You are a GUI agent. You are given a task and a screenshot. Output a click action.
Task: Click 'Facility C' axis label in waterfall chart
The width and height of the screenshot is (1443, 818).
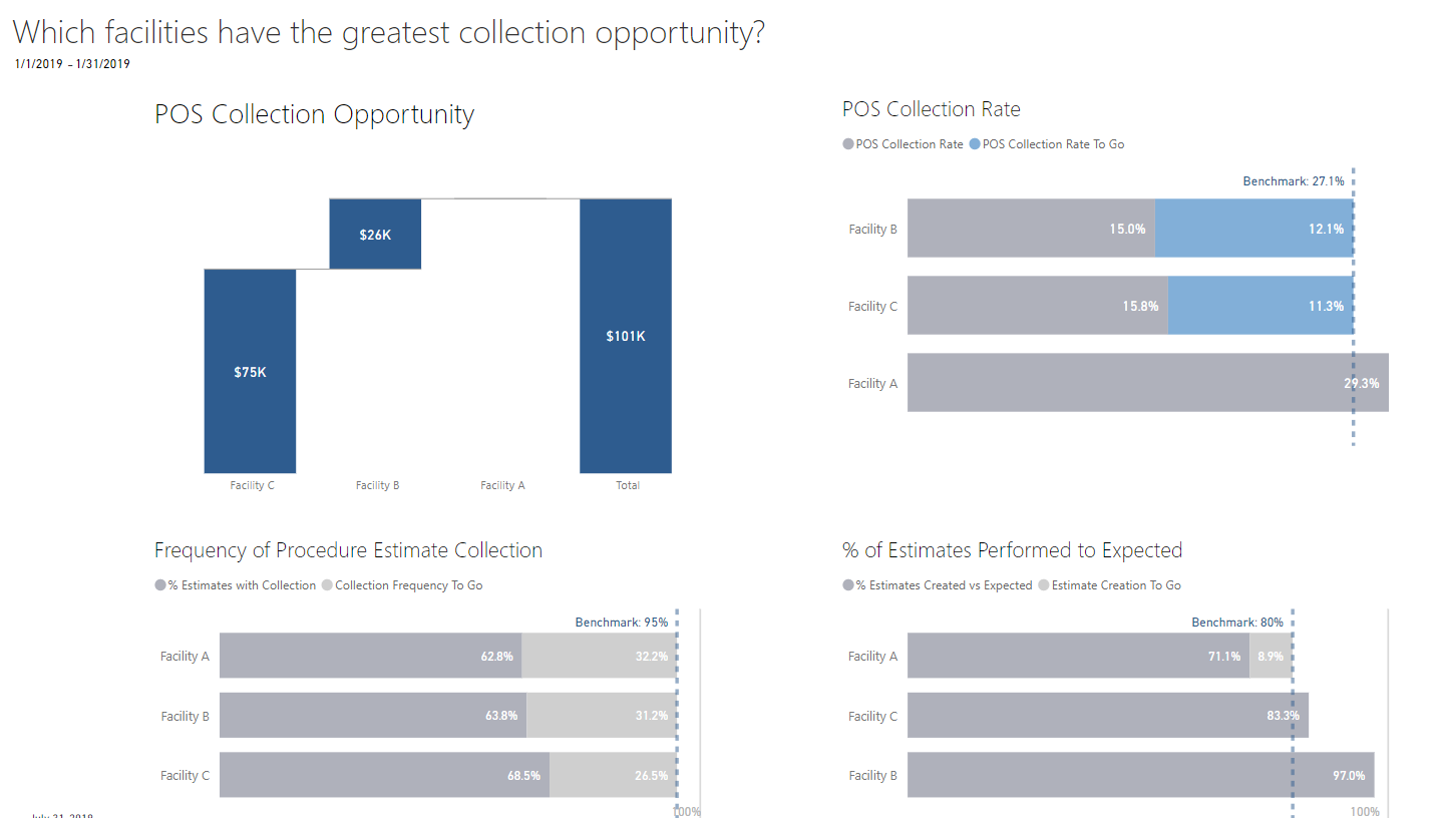click(x=252, y=486)
